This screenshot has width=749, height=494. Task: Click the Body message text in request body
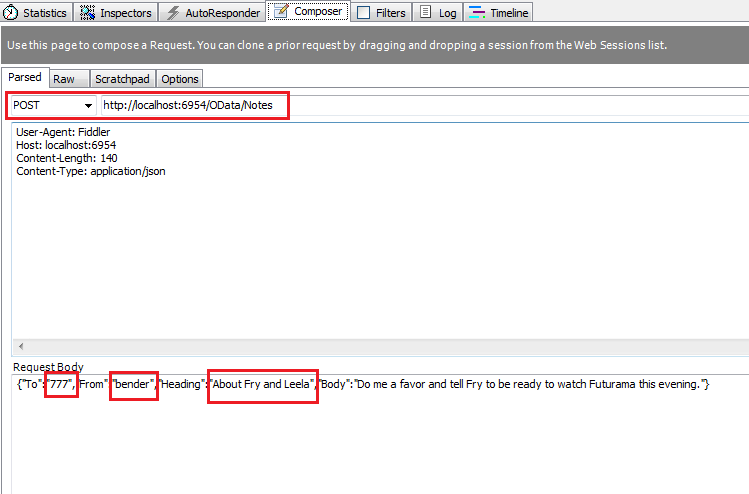[530, 384]
